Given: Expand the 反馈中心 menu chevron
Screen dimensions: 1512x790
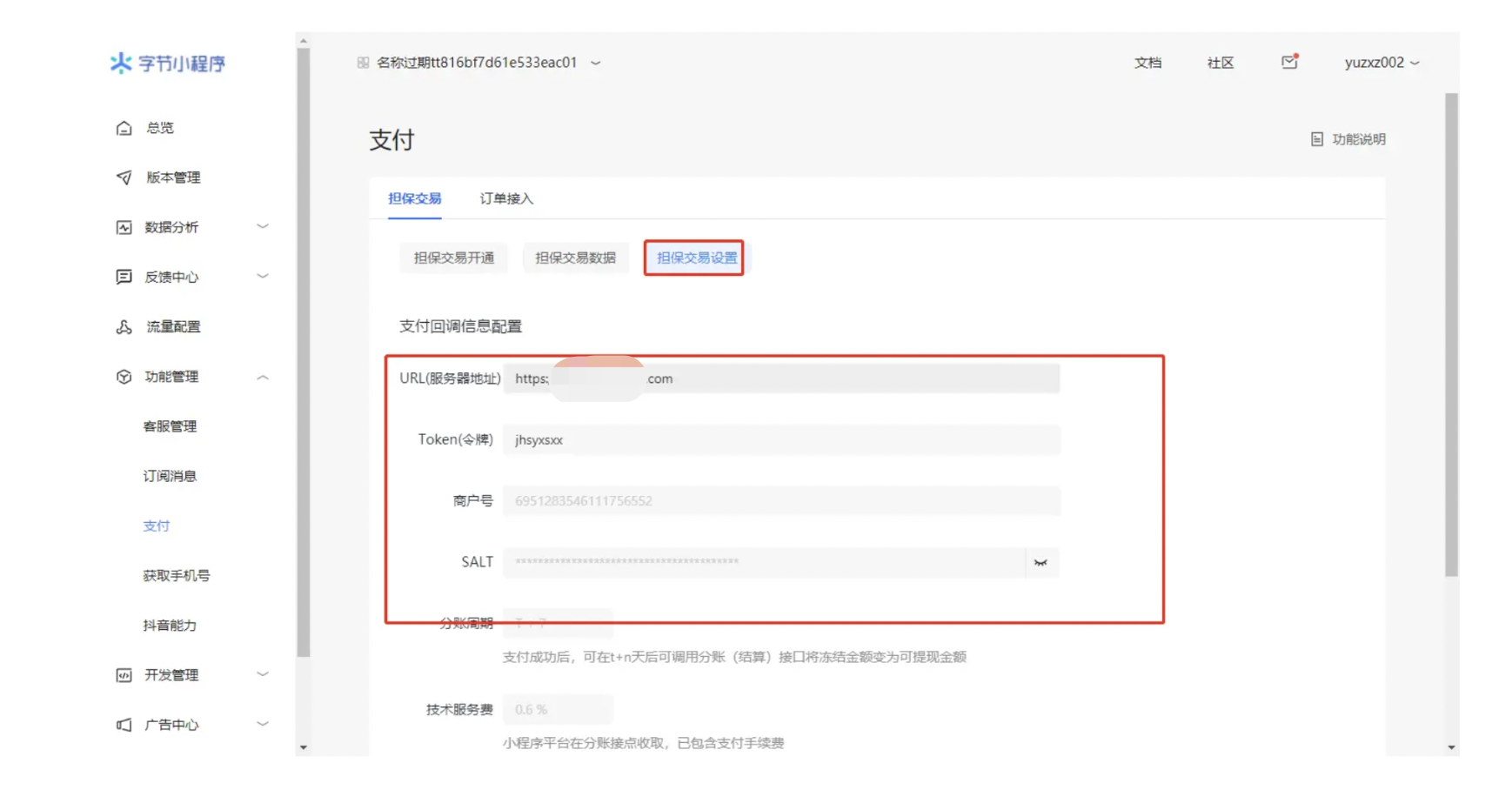Looking at the screenshot, I should (x=263, y=276).
